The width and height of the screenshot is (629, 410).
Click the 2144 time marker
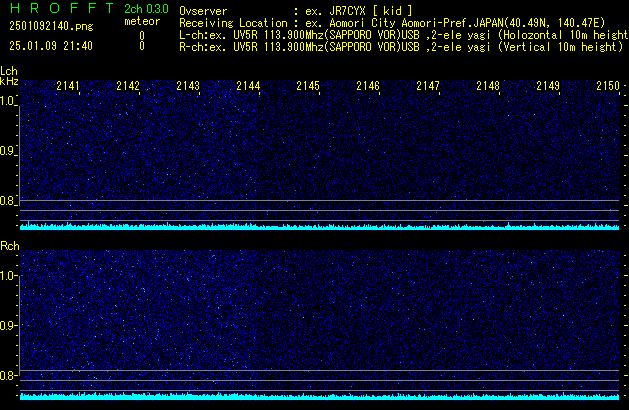click(248, 86)
